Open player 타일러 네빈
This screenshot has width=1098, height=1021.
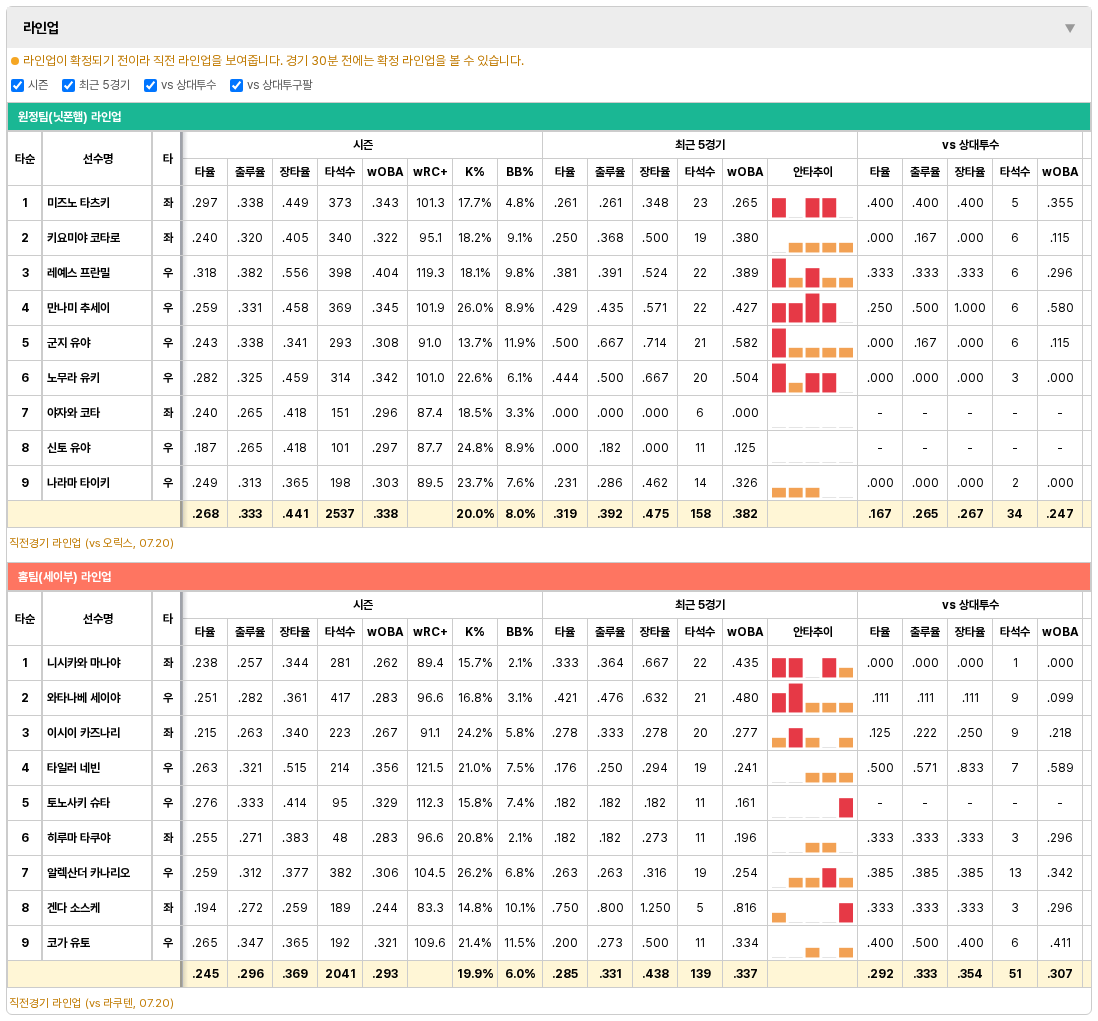(74, 768)
